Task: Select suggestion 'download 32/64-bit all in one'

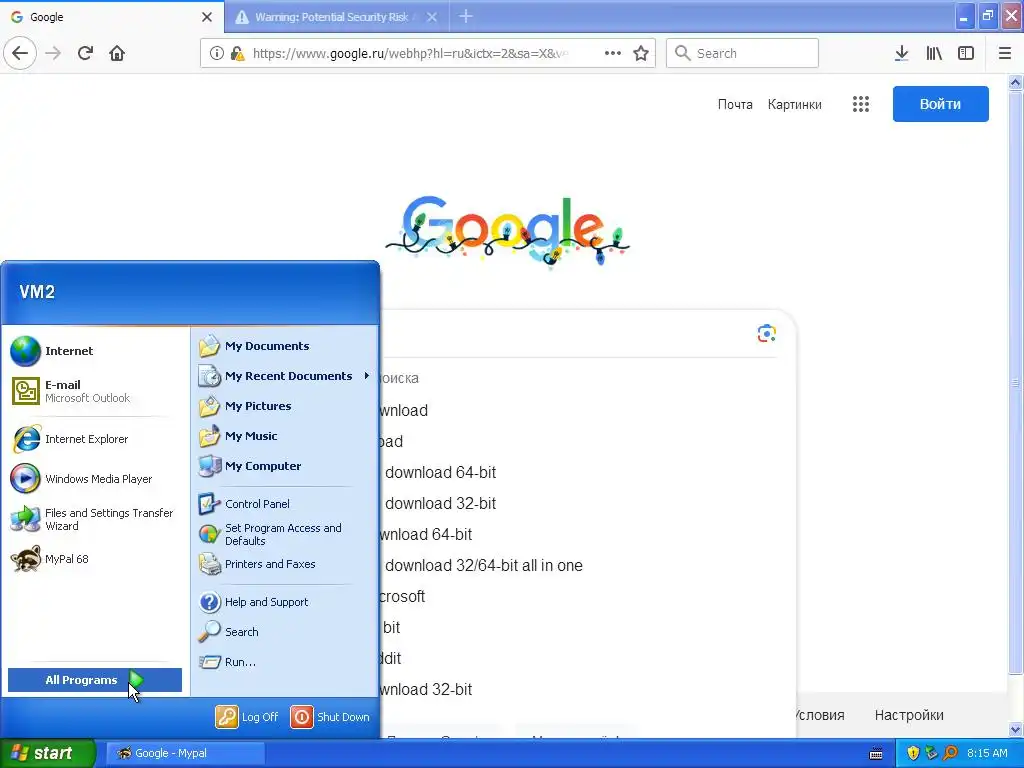Action: coord(483,566)
